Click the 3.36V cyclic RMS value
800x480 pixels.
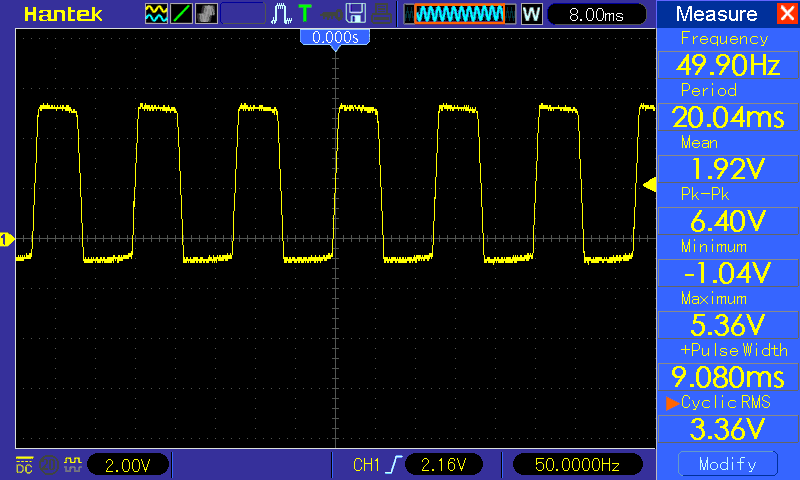[x=728, y=429]
